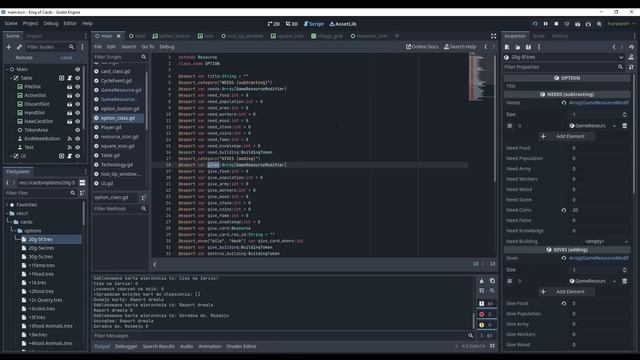640x360 pixels.
Task: Revert the Need Coins value
Action: [564, 210]
